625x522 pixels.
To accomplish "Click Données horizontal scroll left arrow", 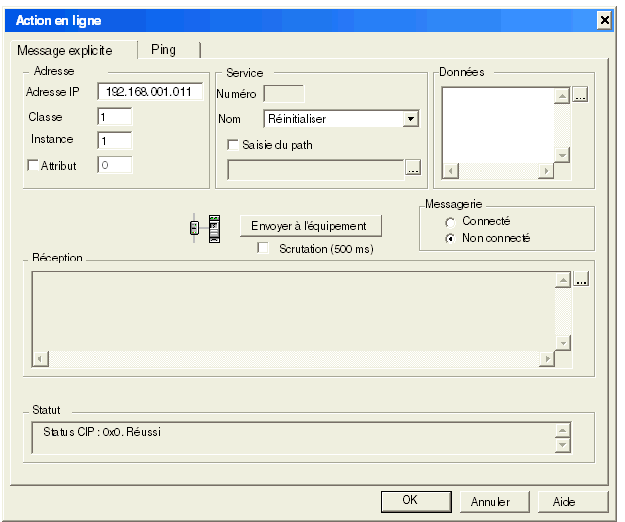I will pyautogui.click(x=450, y=171).
